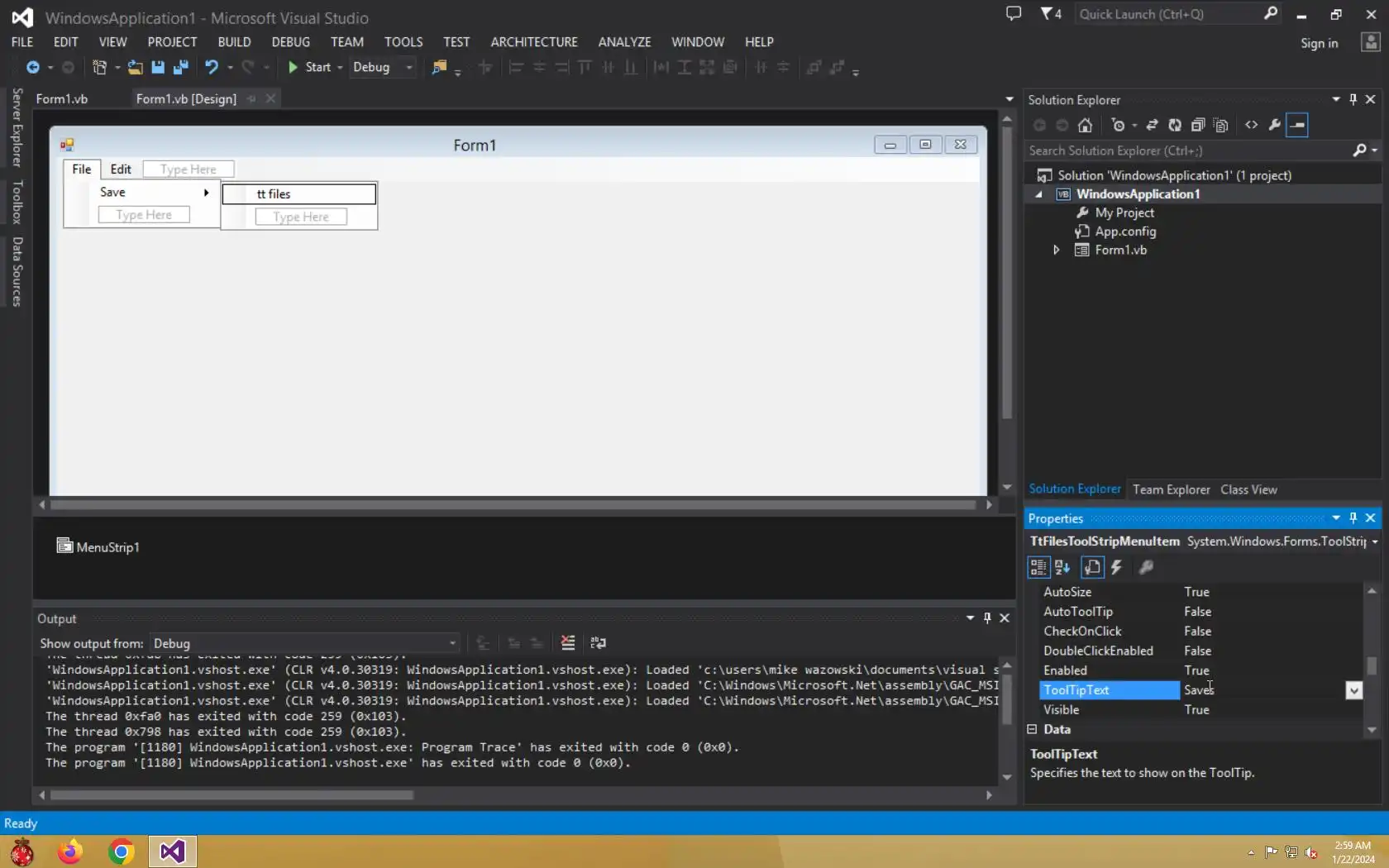Click the Toggle Word Wrap icon in Output
This screenshot has width=1389, height=868.
click(x=599, y=643)
